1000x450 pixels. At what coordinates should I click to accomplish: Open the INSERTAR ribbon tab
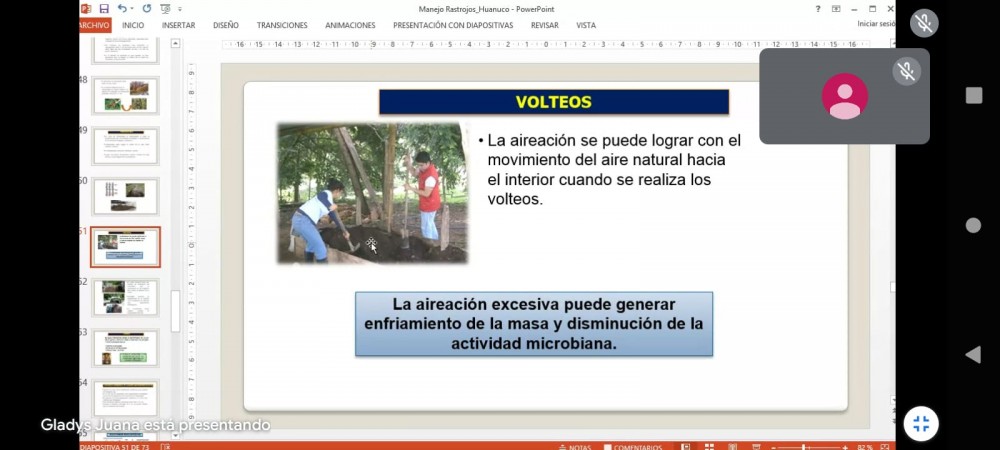point(178,25)
